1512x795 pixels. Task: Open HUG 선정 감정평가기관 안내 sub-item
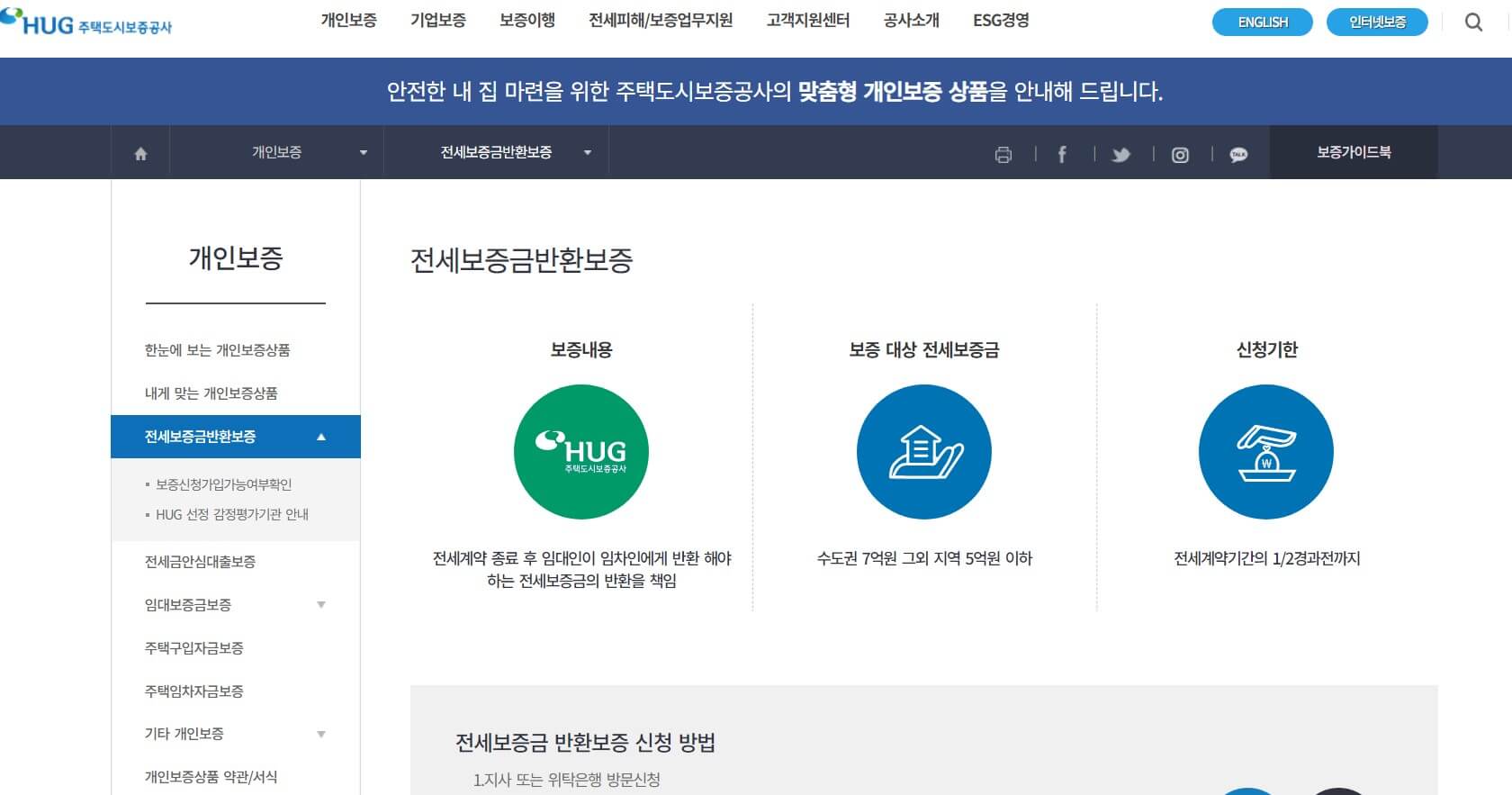[x=232, y=514]
